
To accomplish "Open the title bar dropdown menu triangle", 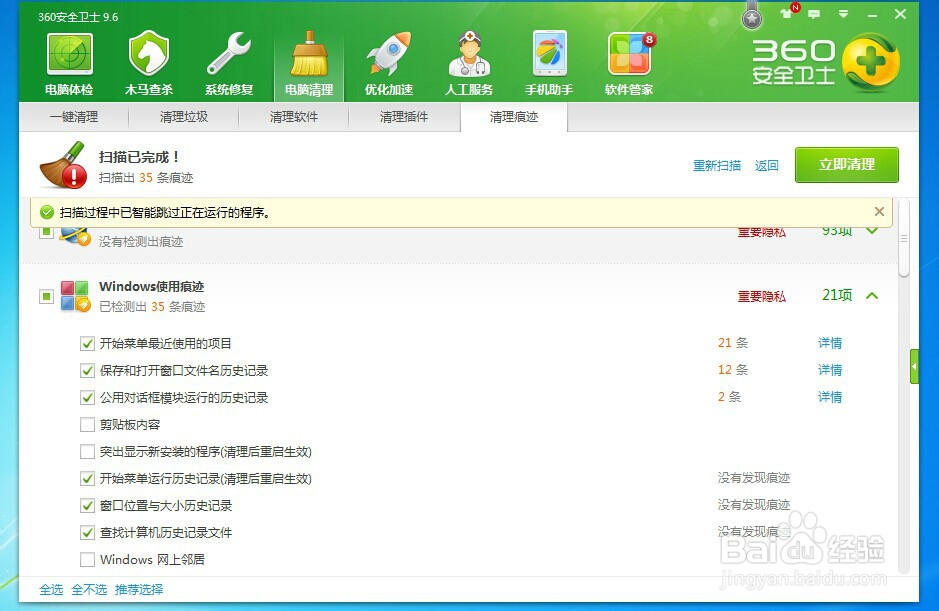I will 843,14.
